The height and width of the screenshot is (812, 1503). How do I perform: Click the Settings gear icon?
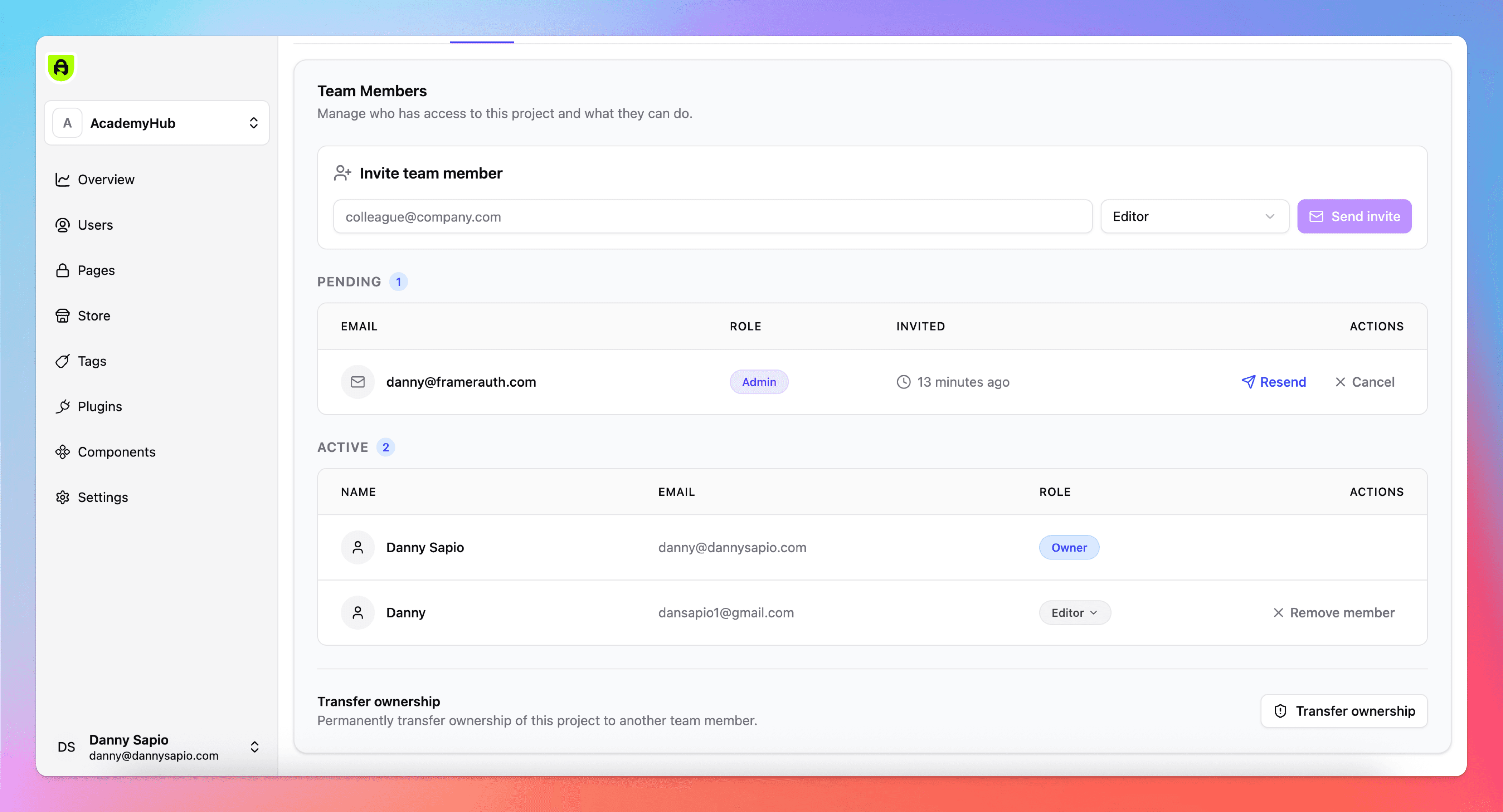click(62, 498)
